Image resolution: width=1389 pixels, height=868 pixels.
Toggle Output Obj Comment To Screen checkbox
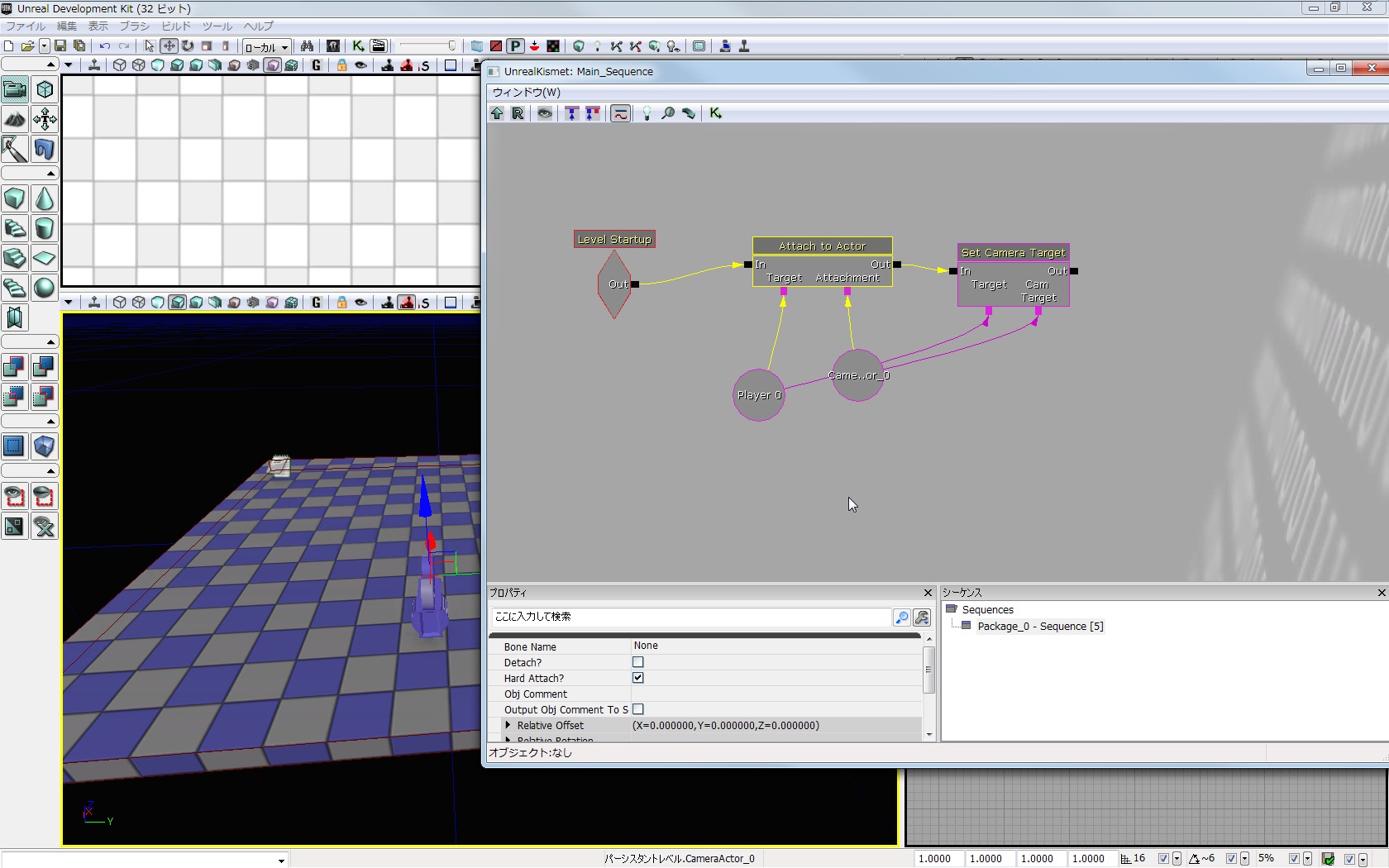point(637,709)
